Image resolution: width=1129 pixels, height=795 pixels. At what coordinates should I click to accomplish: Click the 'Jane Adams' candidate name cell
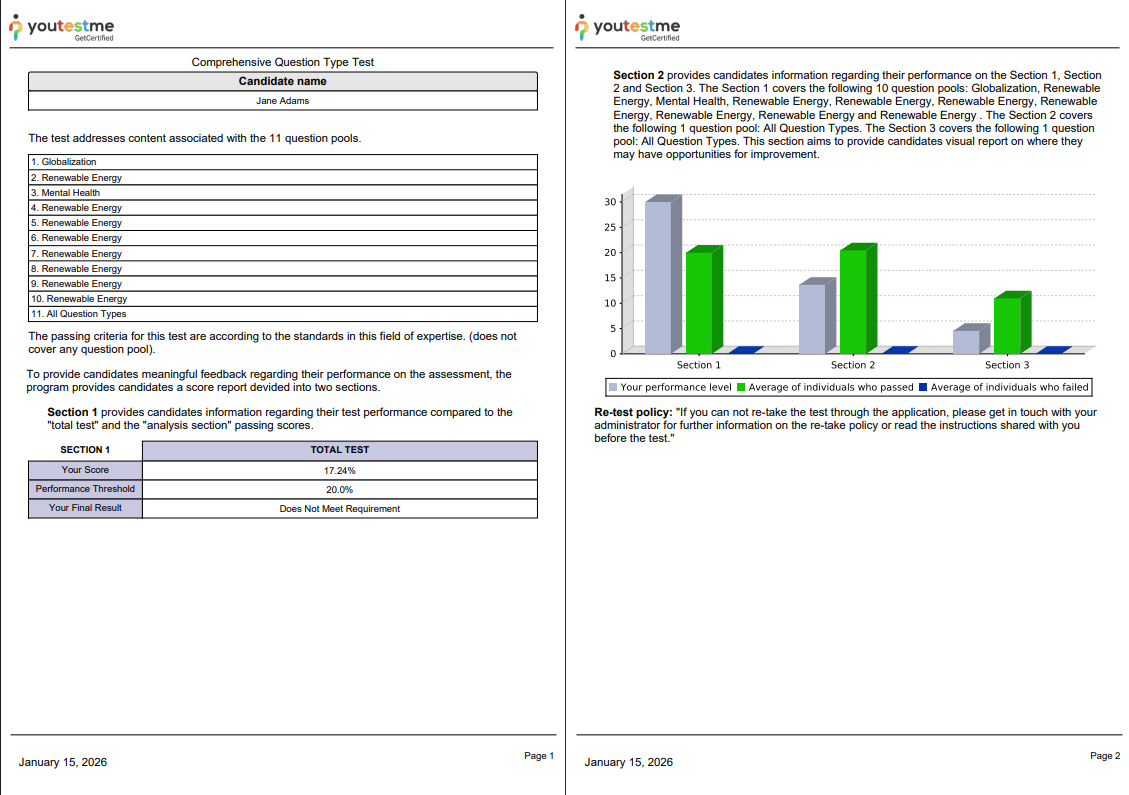click(283, 101)
